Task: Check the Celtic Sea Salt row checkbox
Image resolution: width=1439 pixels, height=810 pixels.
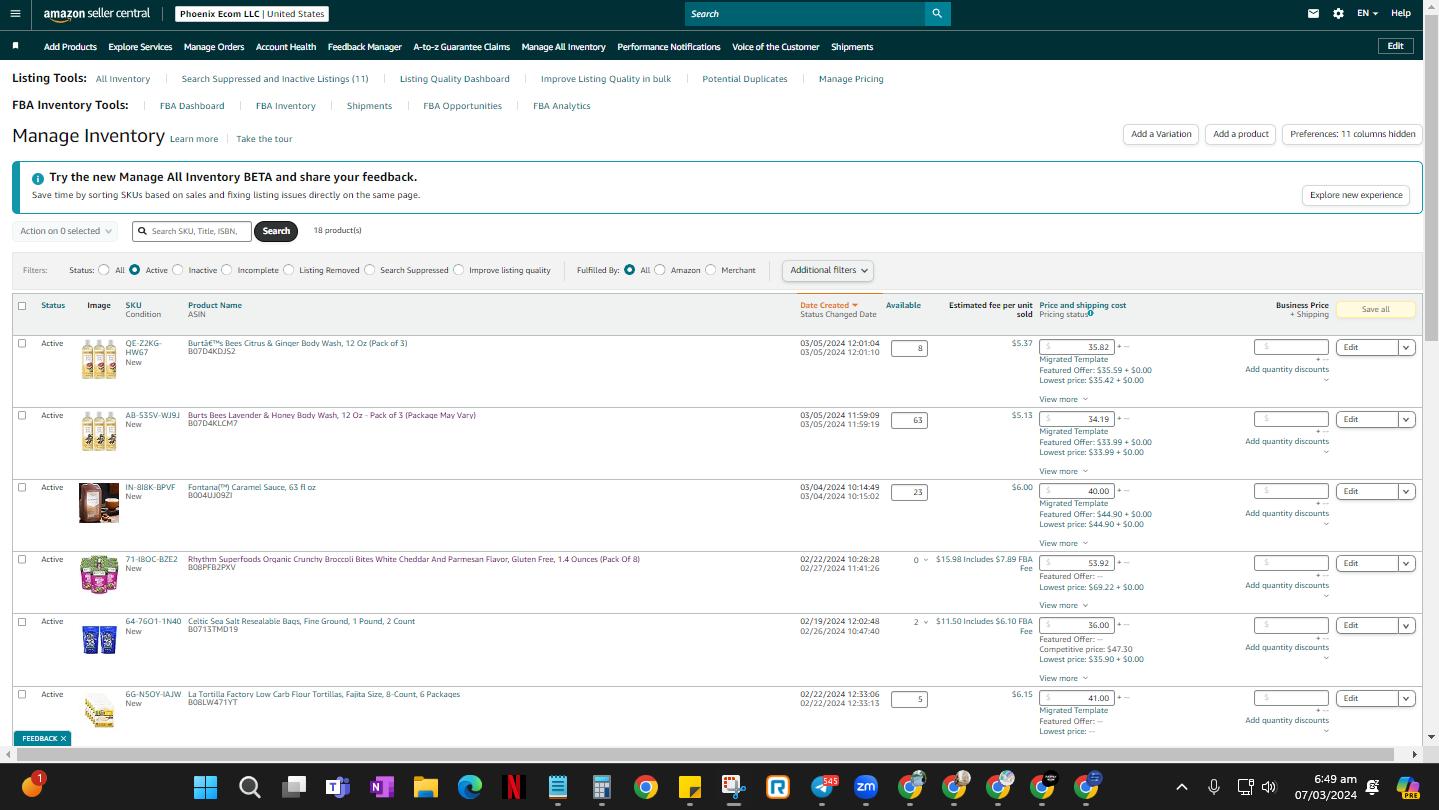Action: pos(22,621)
